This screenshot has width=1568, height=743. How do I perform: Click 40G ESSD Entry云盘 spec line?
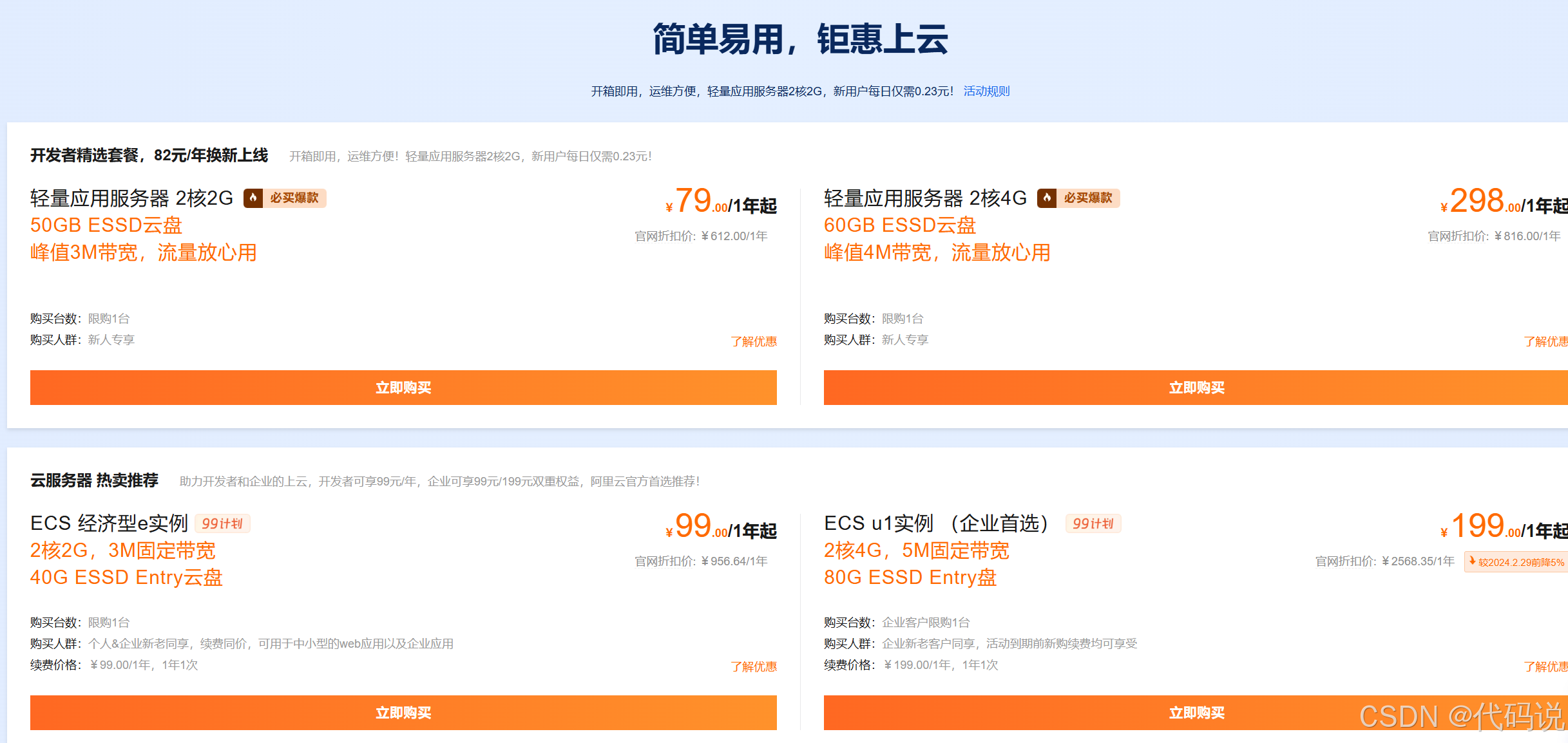tap(126, 578)
